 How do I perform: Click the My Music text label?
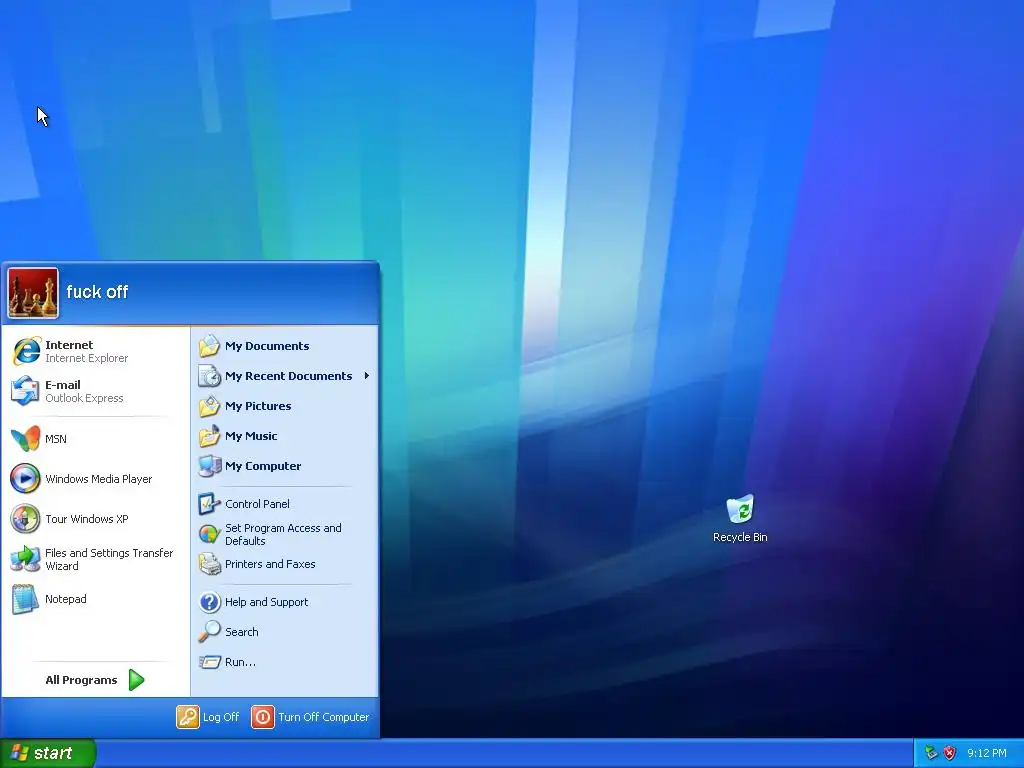(x=251, y=436)
